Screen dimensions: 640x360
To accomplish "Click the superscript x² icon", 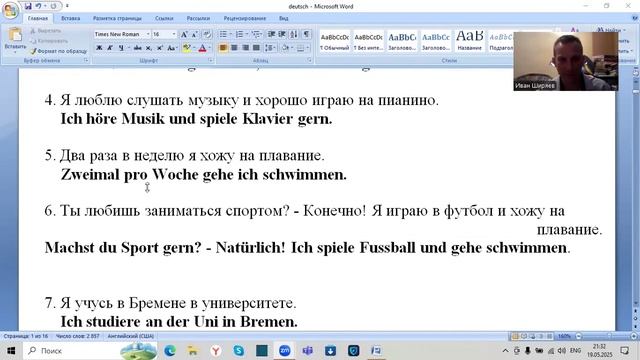I will 160,48.
